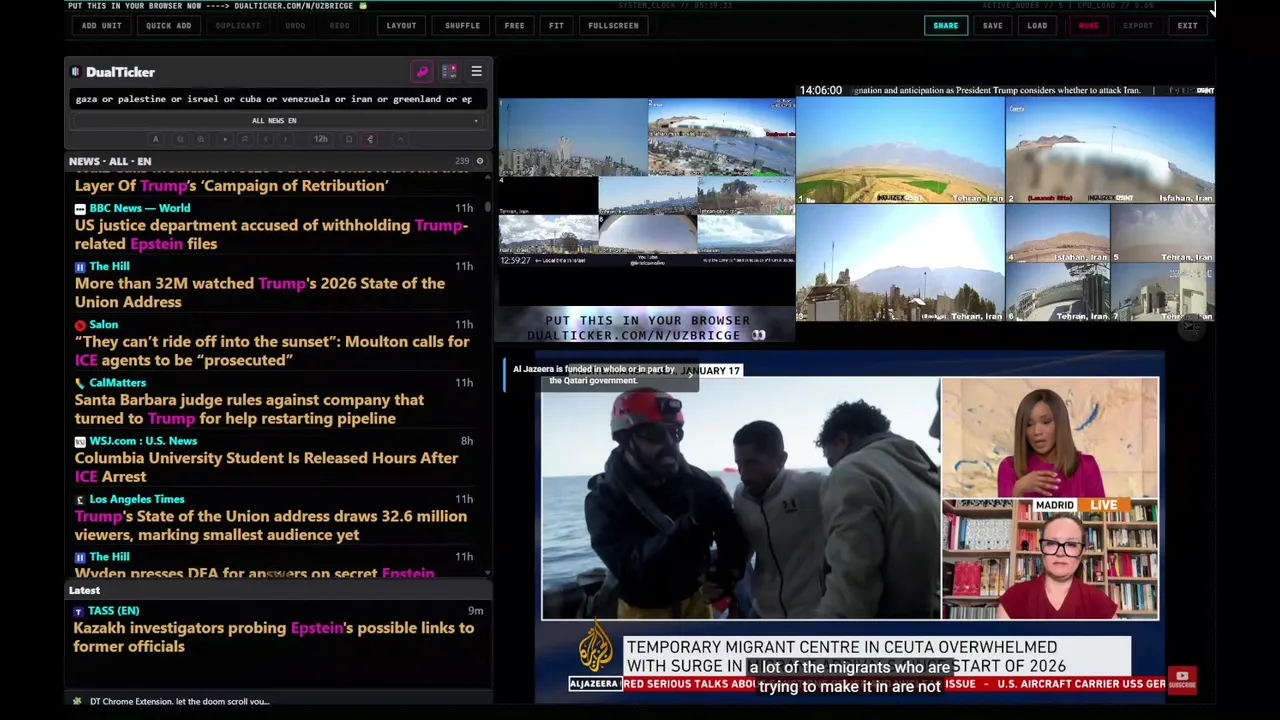1280x720 pixels.
Task: Click the YouTube subscribe icon on video
Action: (1182, 680)
